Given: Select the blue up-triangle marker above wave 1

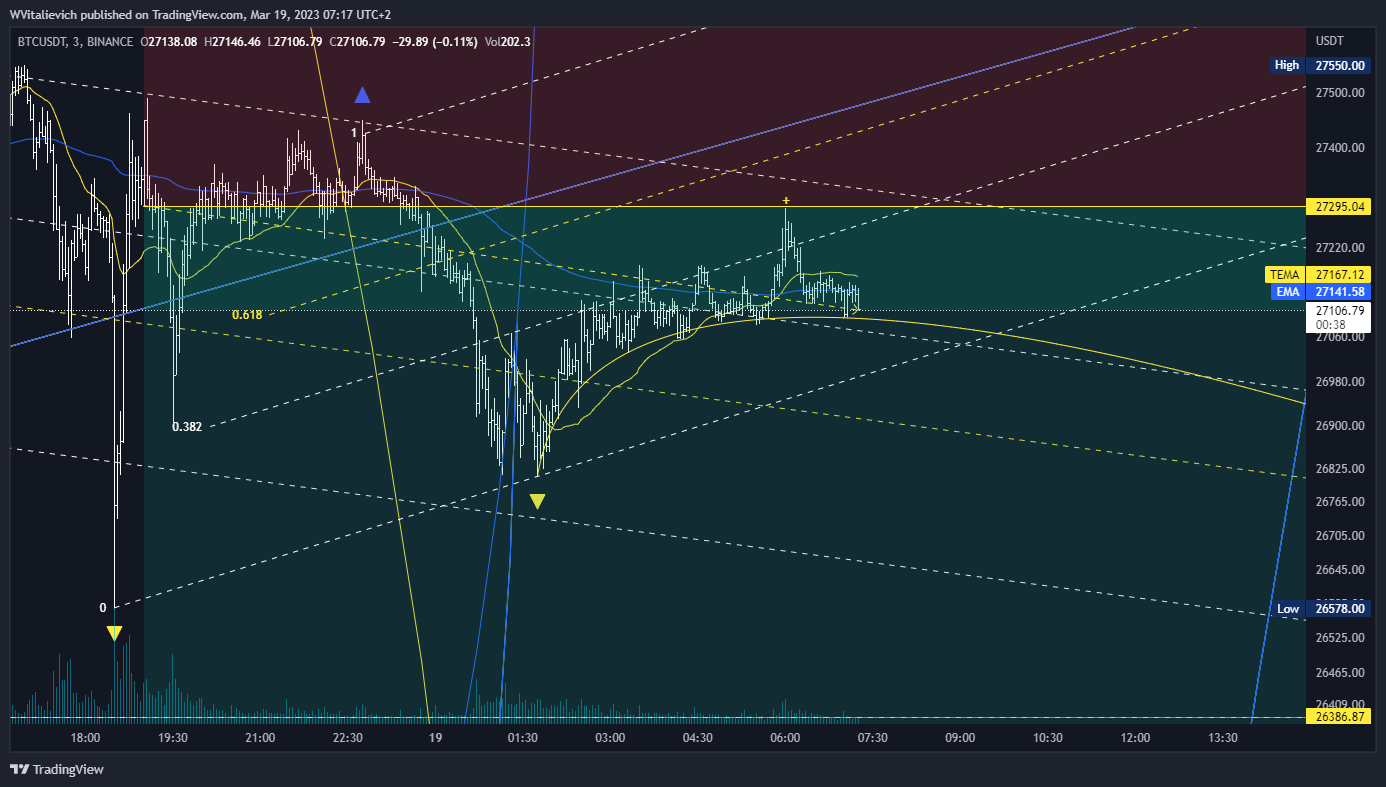Looking at the screenshot, I should click(x=362, y=95).
